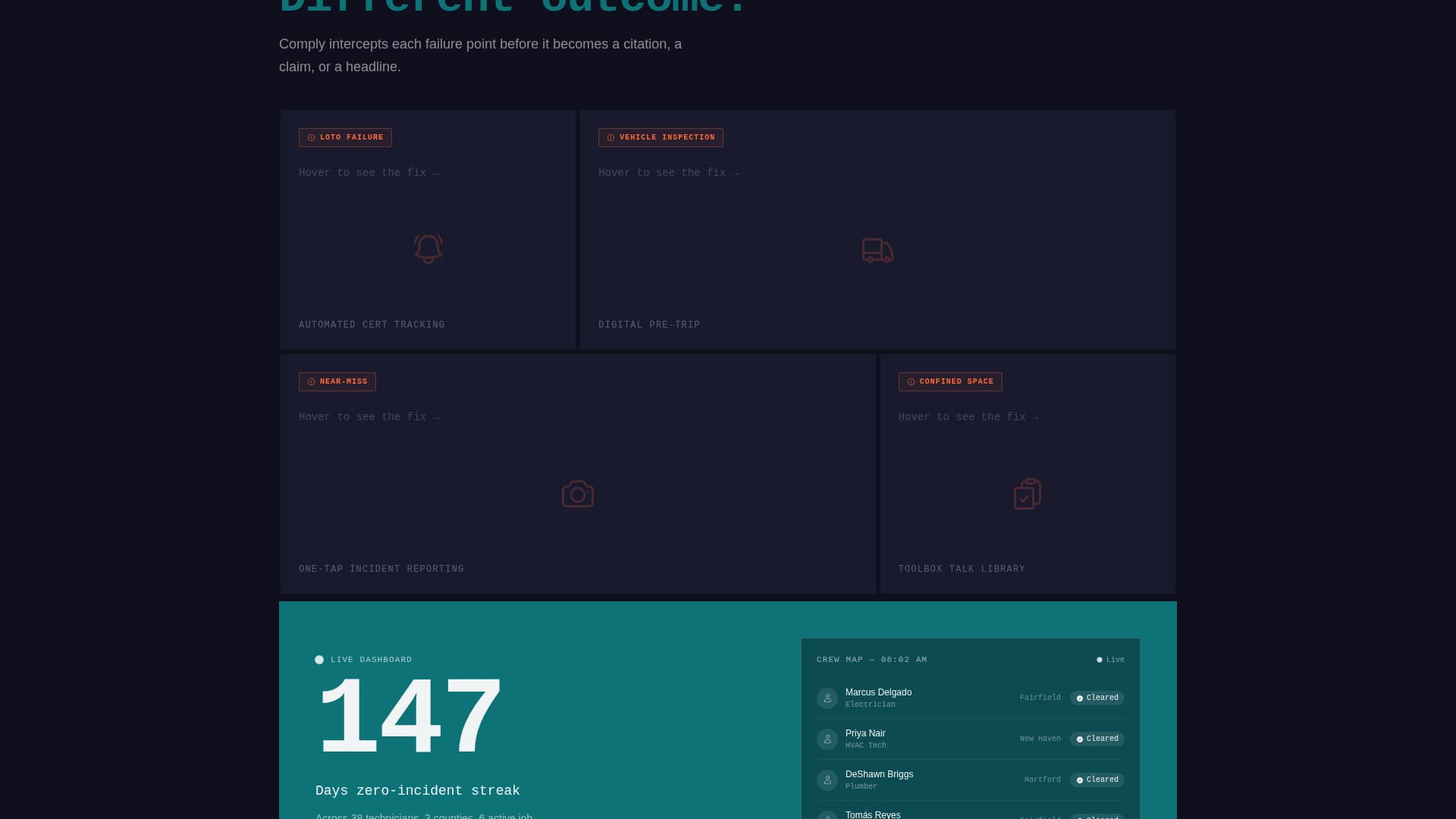Click Cleared badge for Marcus Delgado
Screen dimensions: 1456x819
point(1097,698)
